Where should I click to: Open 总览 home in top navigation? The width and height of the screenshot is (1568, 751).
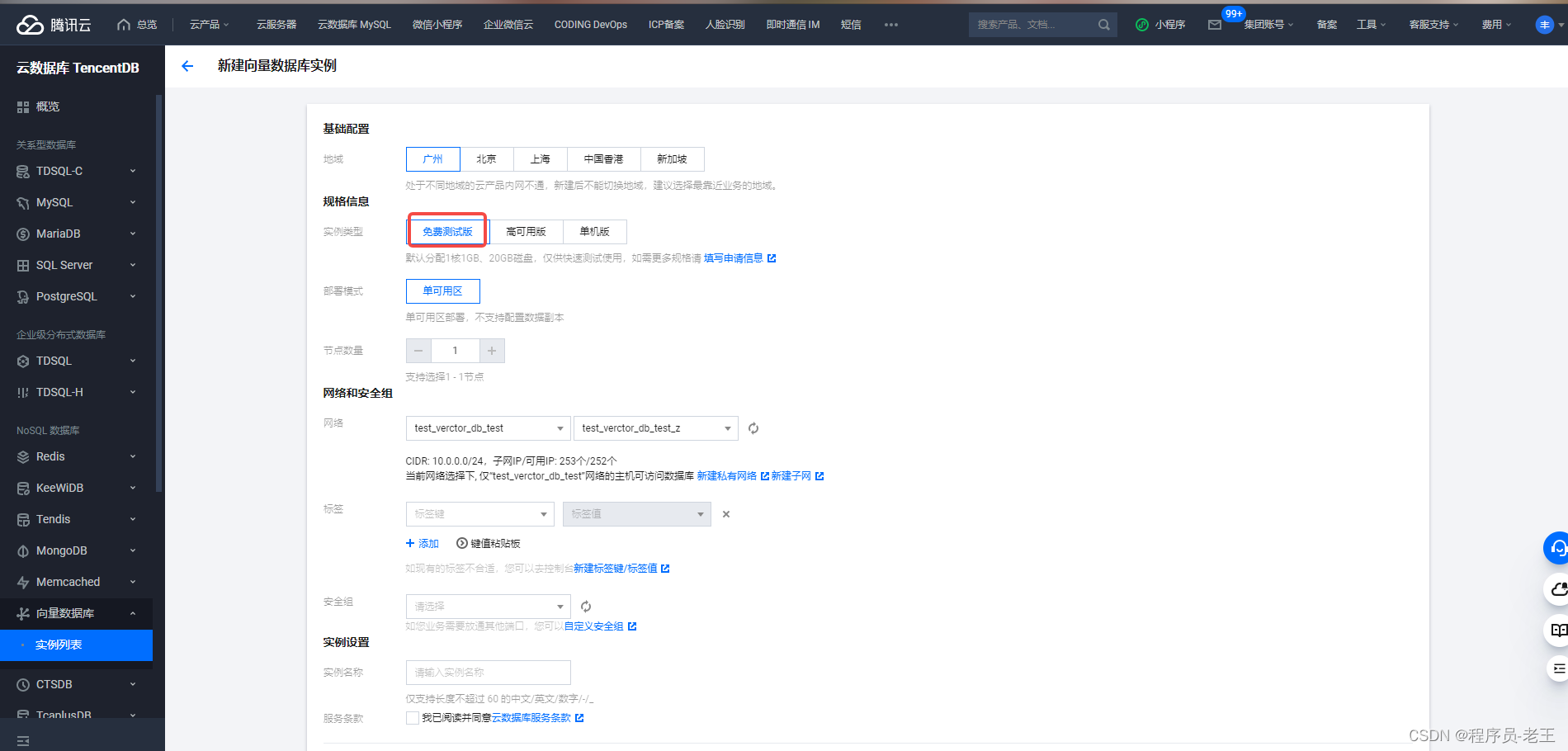(137, 25)
